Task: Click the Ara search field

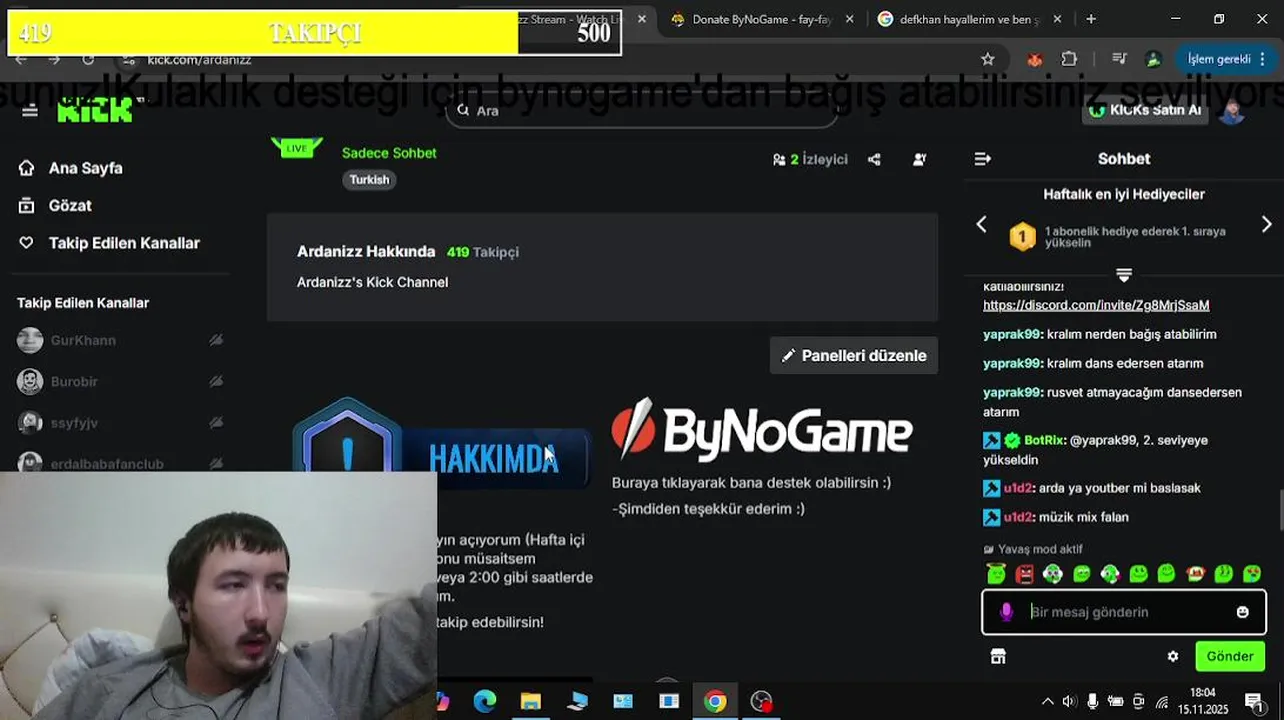Action: [x=641, y=110]
